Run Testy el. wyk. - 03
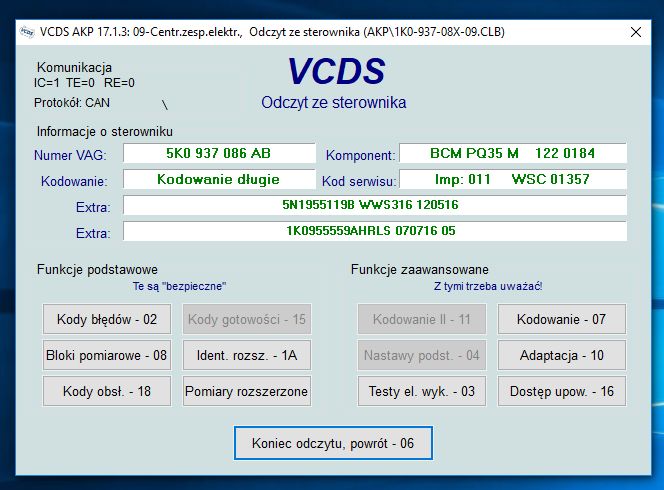The height and width of the screenshot is (490, 664). 421,391
